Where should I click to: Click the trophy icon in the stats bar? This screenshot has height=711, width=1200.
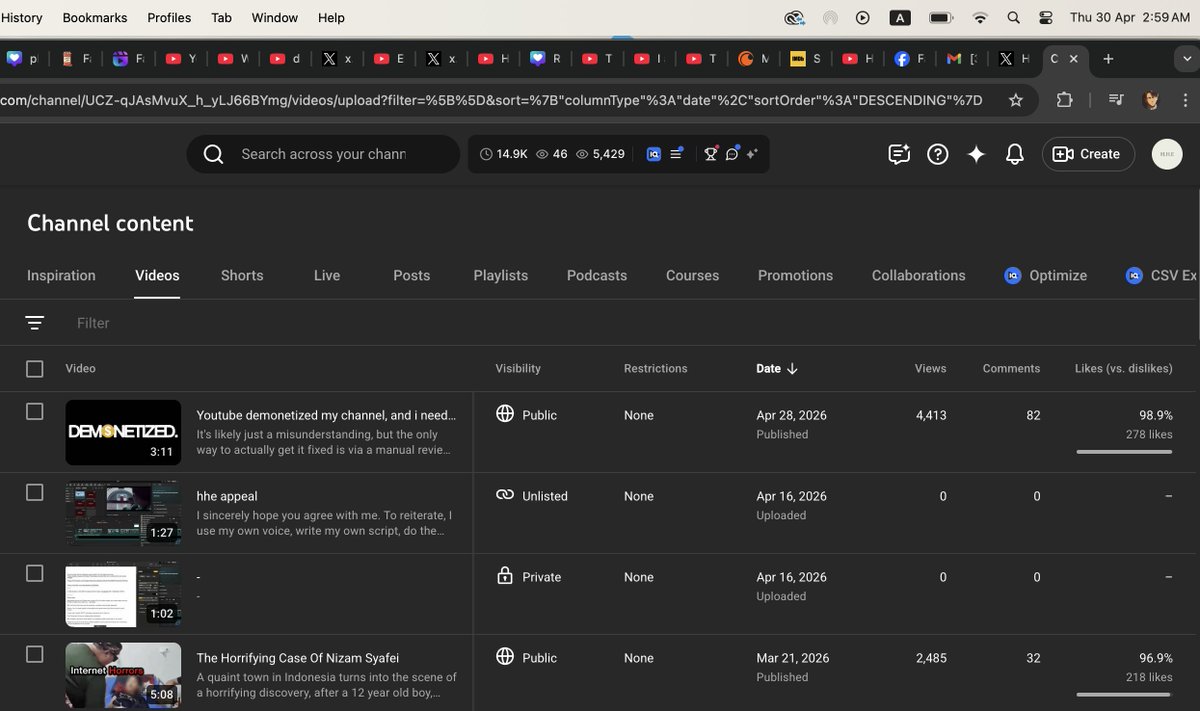pyautogui.click(x=711, y=154)
